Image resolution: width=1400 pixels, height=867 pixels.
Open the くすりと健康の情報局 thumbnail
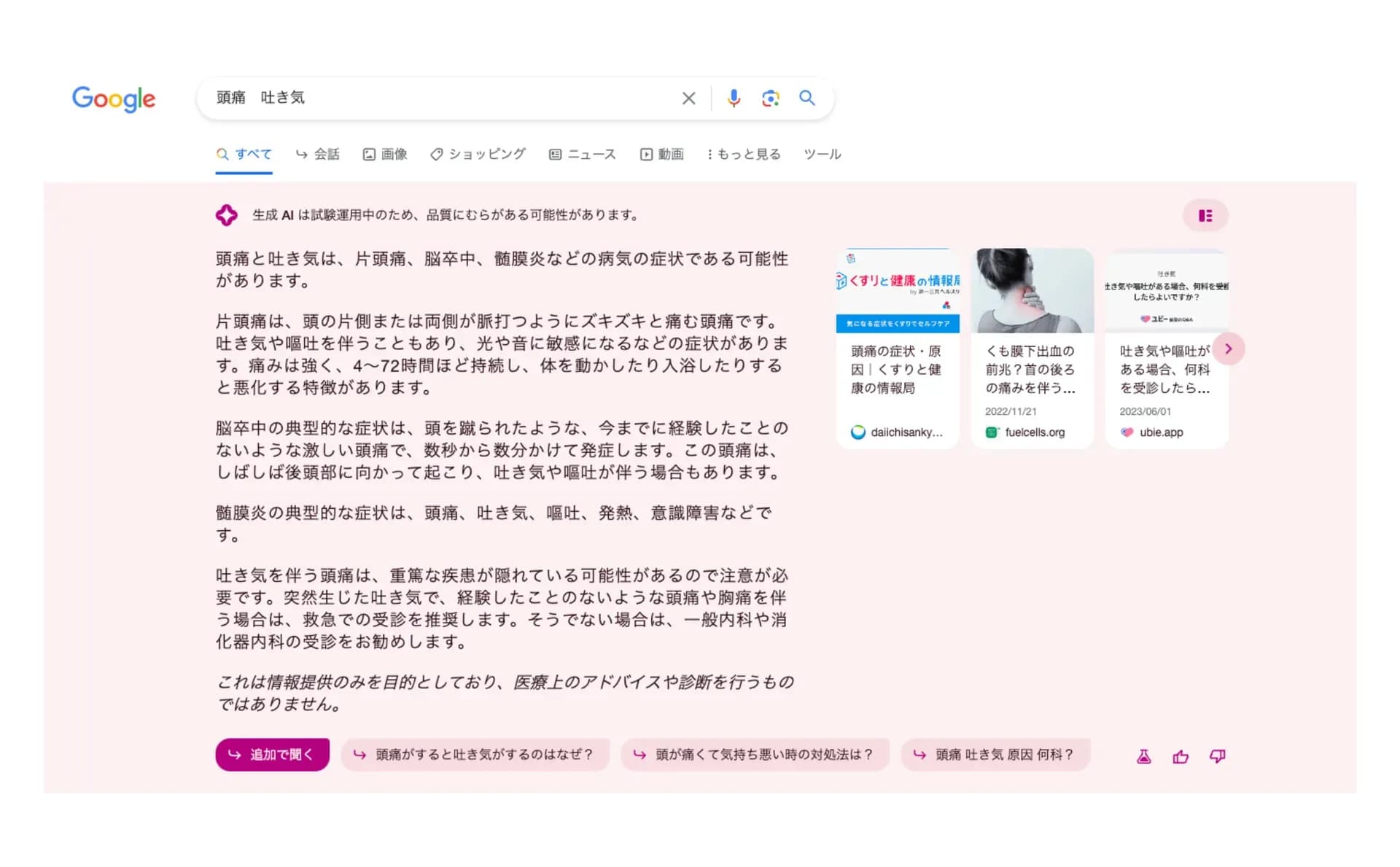click(x=898, y=291)
